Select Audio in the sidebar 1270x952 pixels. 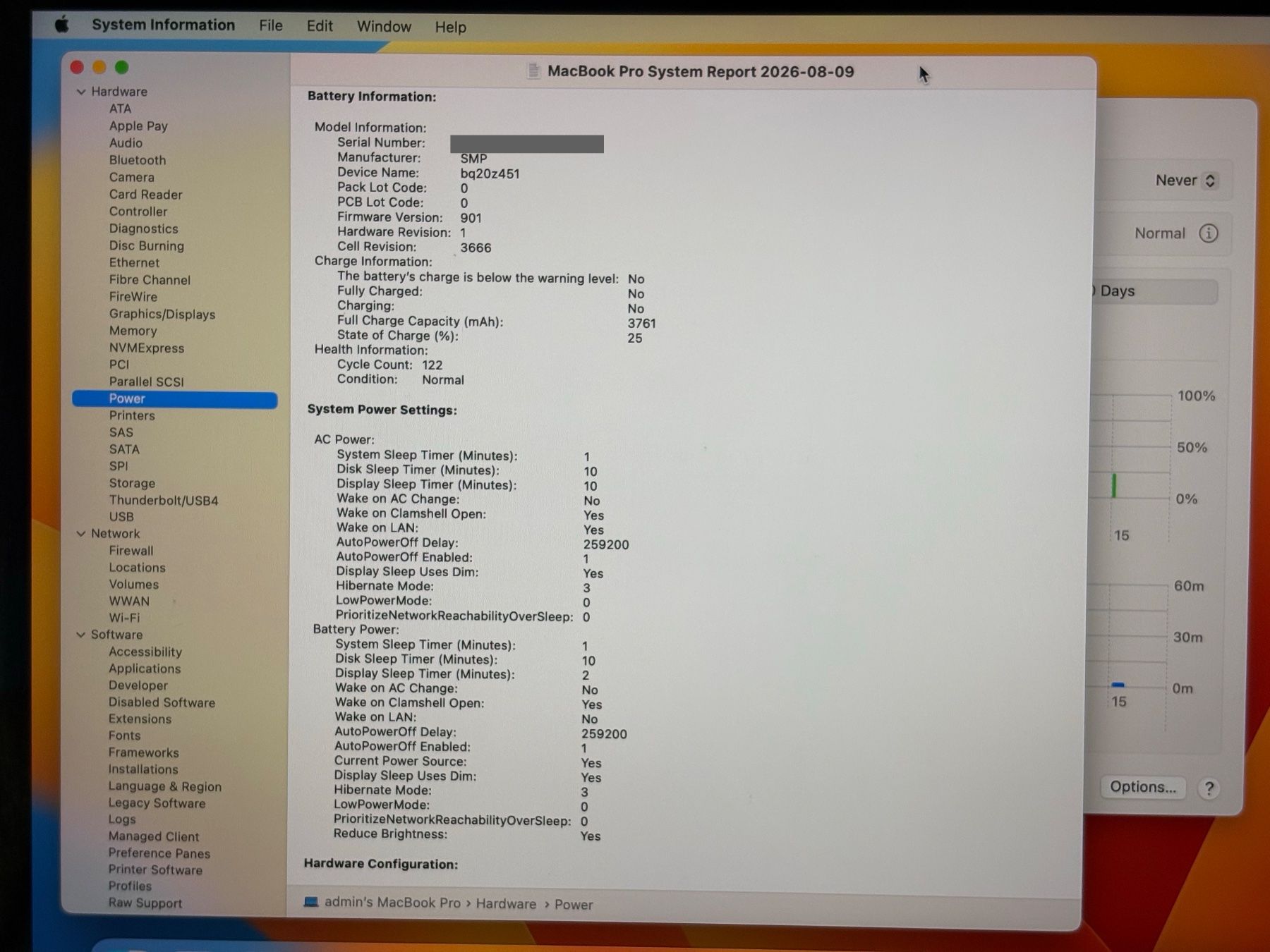[x=126, y=143]
